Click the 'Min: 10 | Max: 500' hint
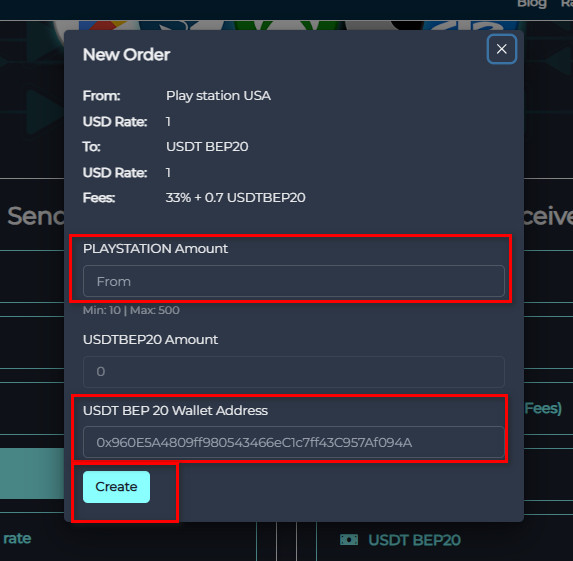This screenshot has width=573, height=561. point(131,310)
